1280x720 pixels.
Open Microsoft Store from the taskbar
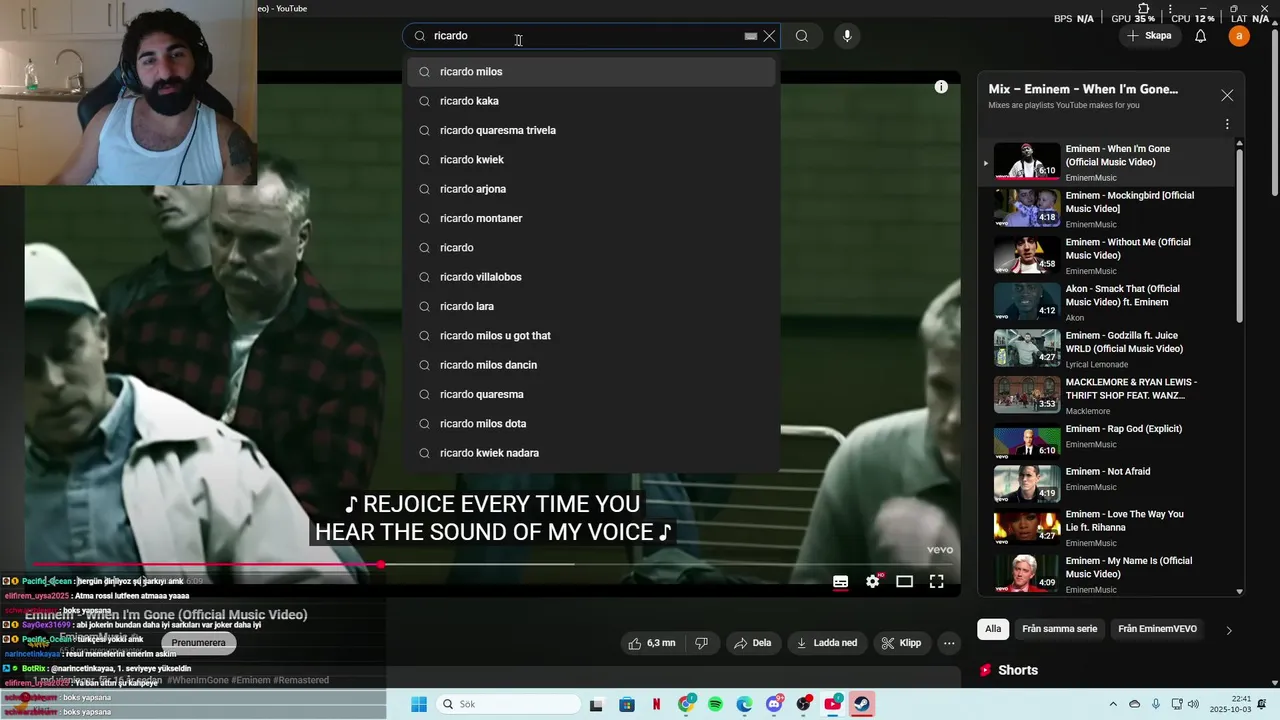tap(626, 704)
